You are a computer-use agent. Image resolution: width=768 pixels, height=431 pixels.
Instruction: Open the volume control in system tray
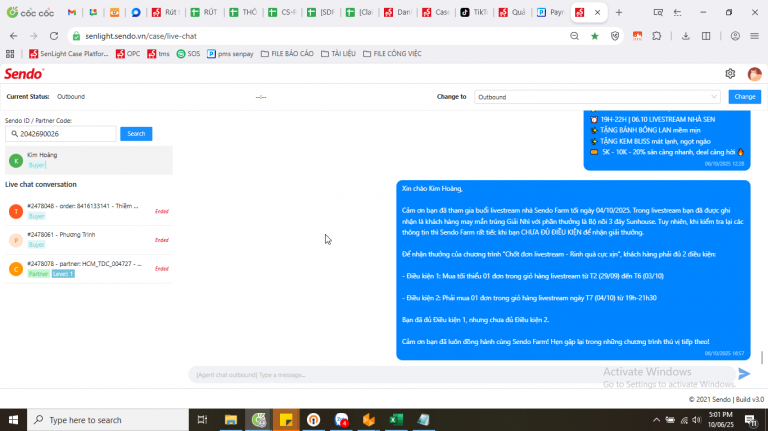coord(697,420)
